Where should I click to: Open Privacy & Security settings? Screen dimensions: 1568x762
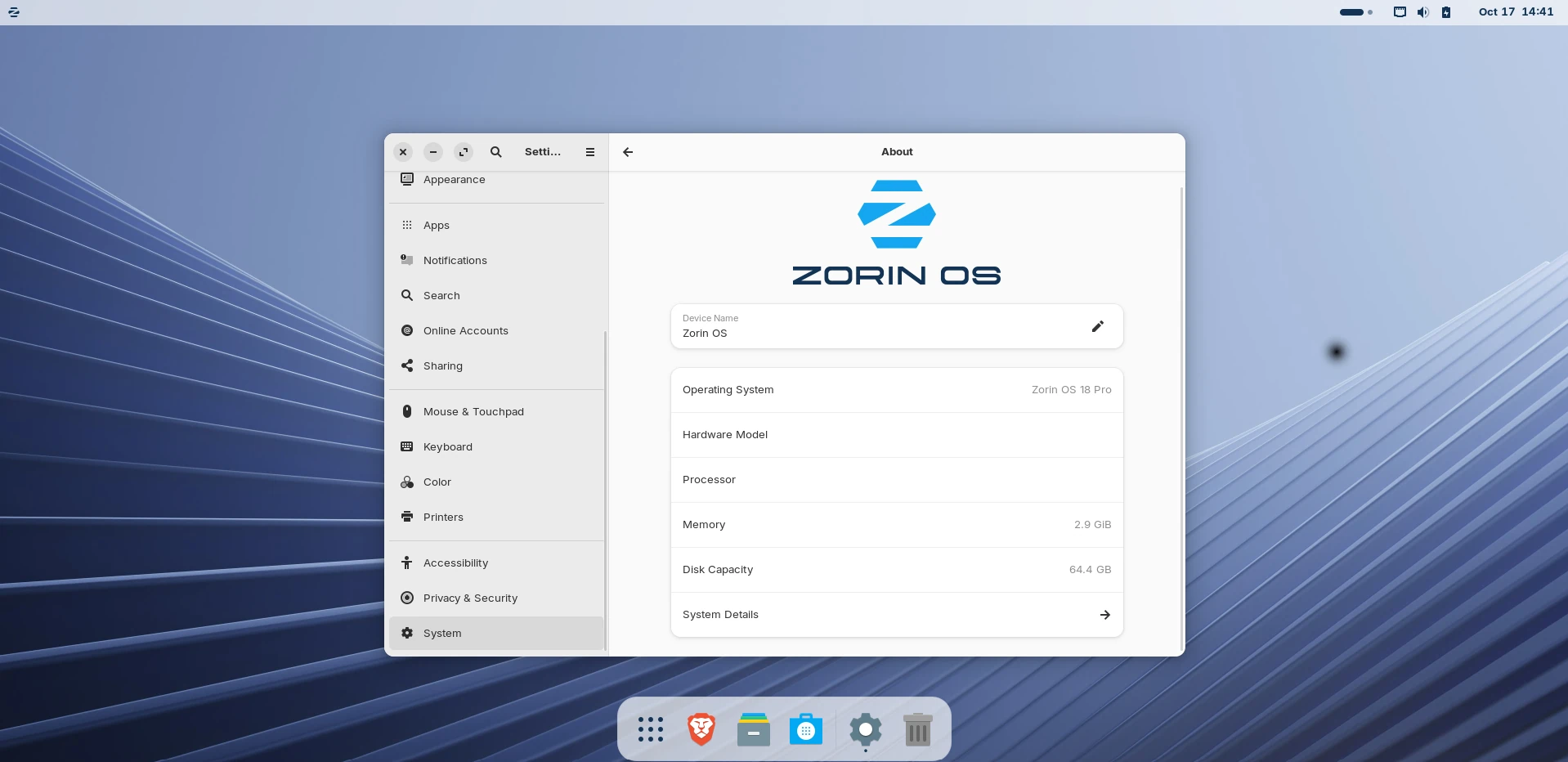469,598
